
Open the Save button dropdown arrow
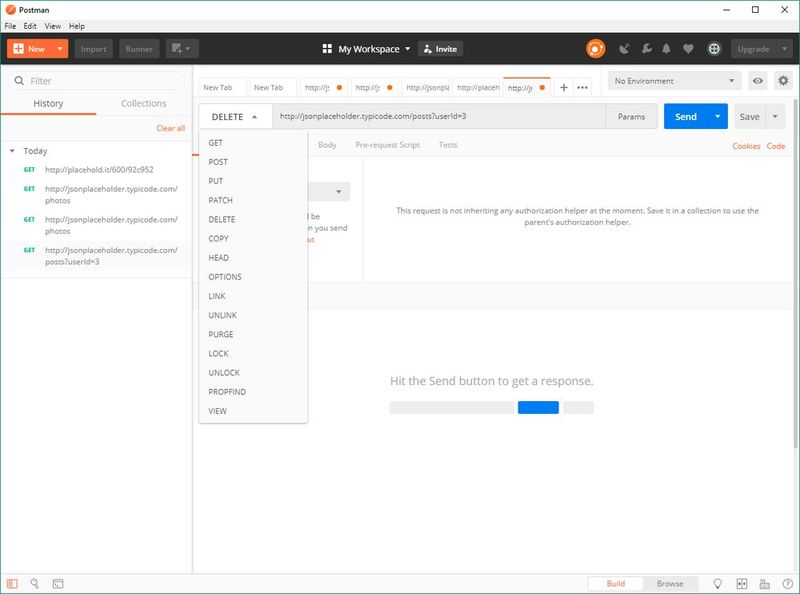point(775,116)
